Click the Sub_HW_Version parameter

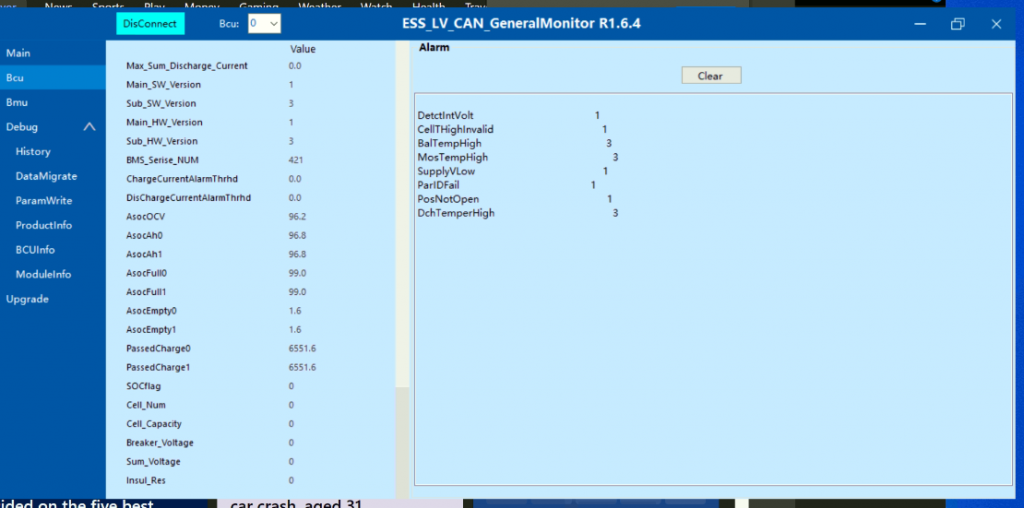(161, 141)
